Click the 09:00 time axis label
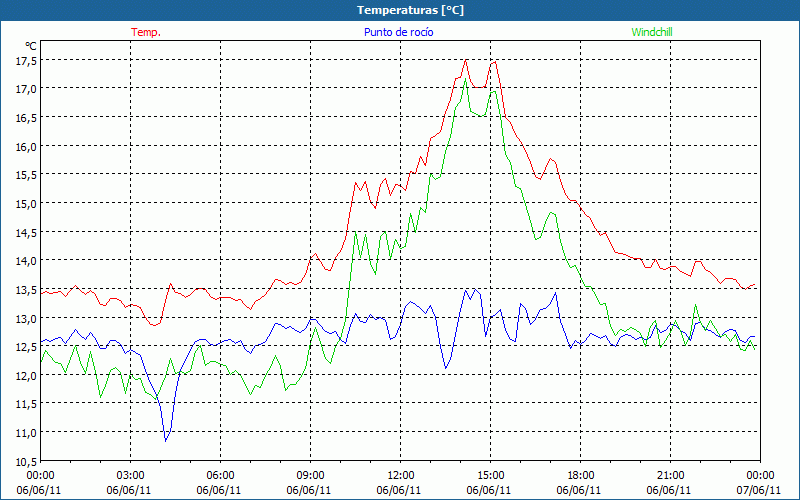The height and width of the screenshot is (500, 800). pyautogui.click(x=310, y=476)
